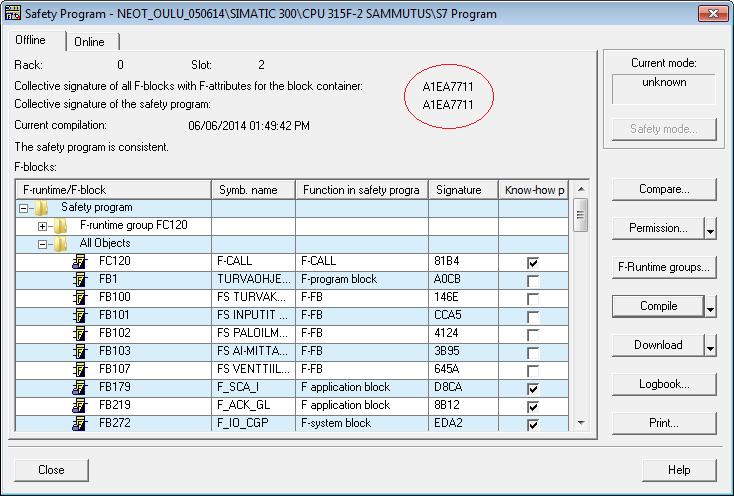Uncheck know-how protection for FB219
The image size is (734, 496).
click(533, 406)
